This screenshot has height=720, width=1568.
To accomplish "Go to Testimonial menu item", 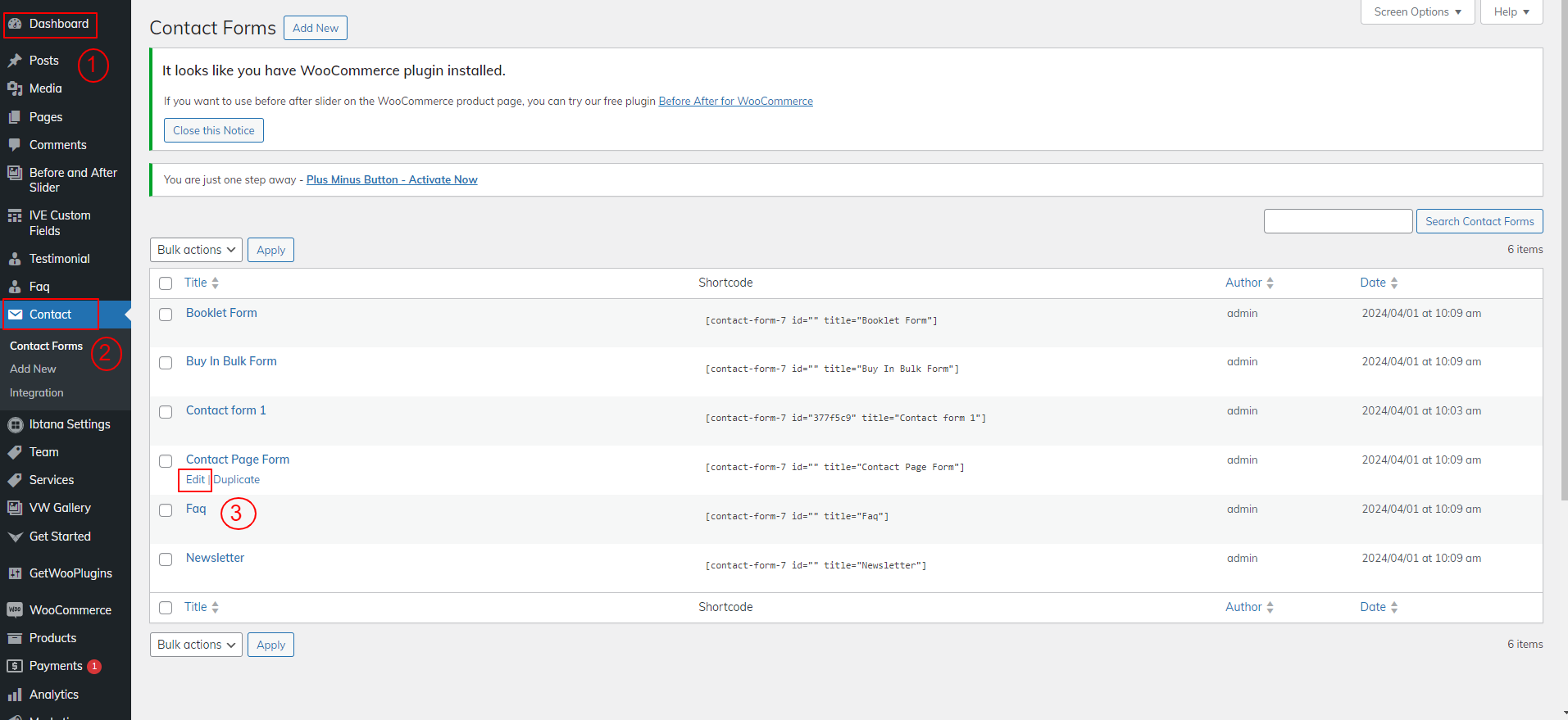I will coord(59,259).
